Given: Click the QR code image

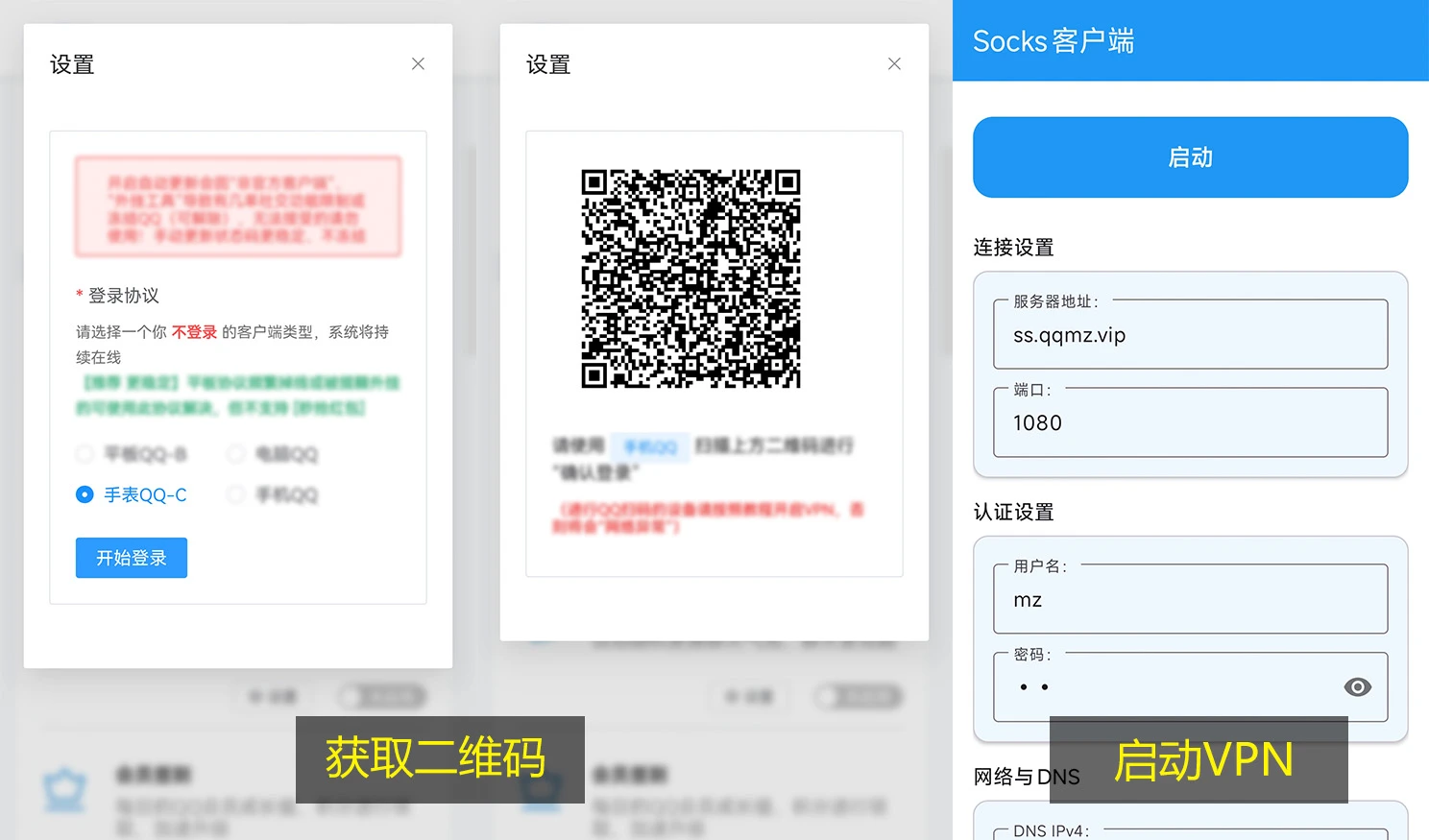Looking at the screenshot, I should click(690, 278).
